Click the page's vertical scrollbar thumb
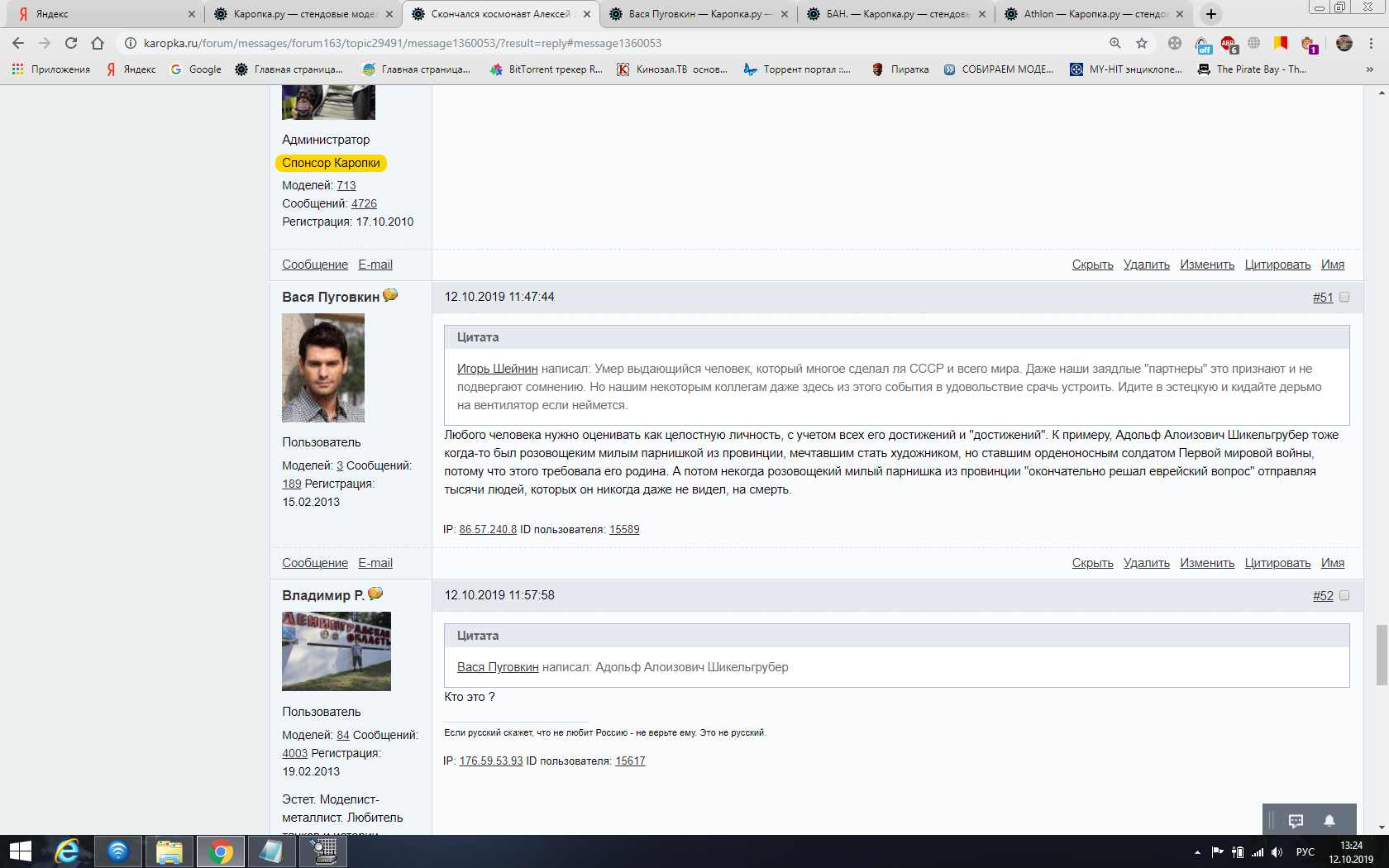The image size is (1389, 868). point(1382,655)
